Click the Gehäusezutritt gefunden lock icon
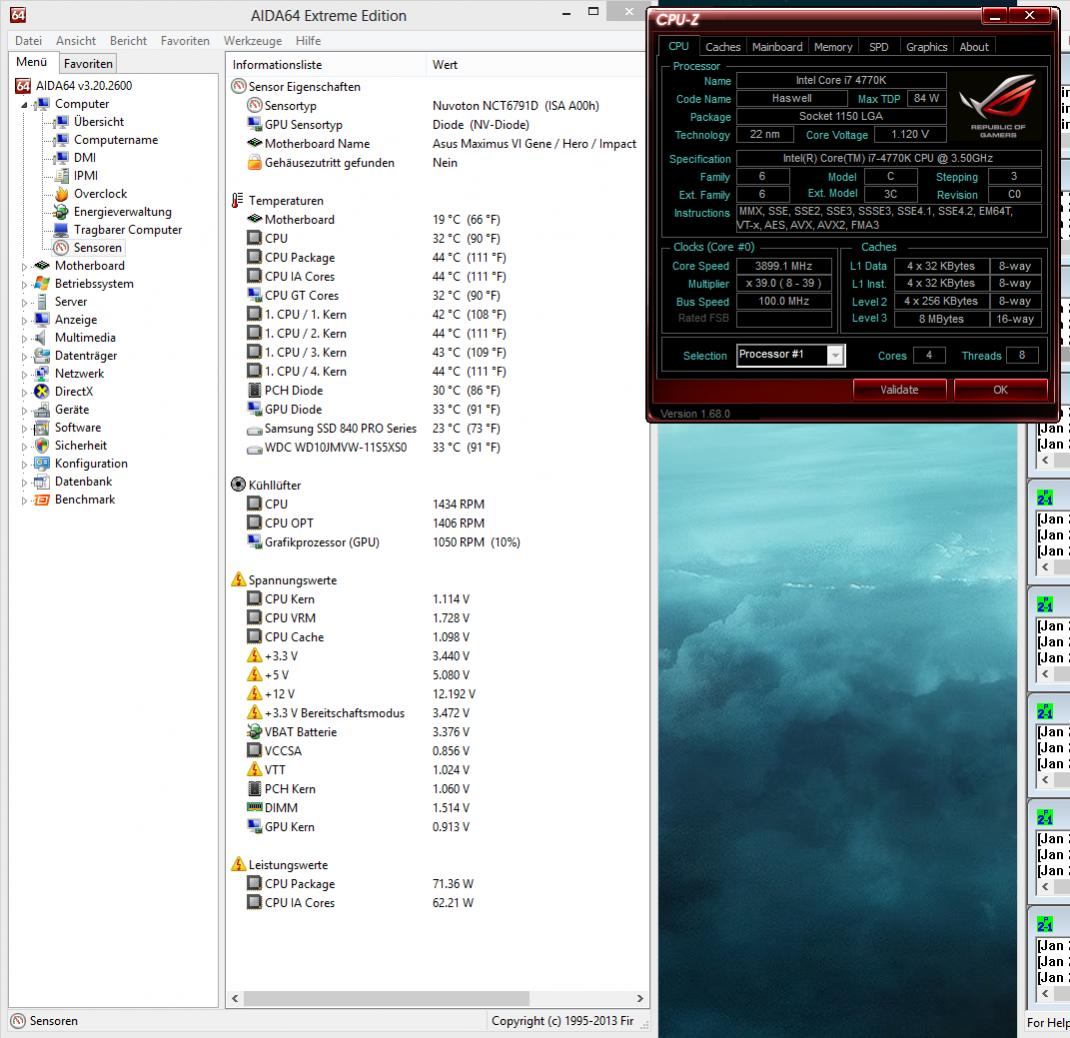The image size is (1070, 1038). (255, 162)
